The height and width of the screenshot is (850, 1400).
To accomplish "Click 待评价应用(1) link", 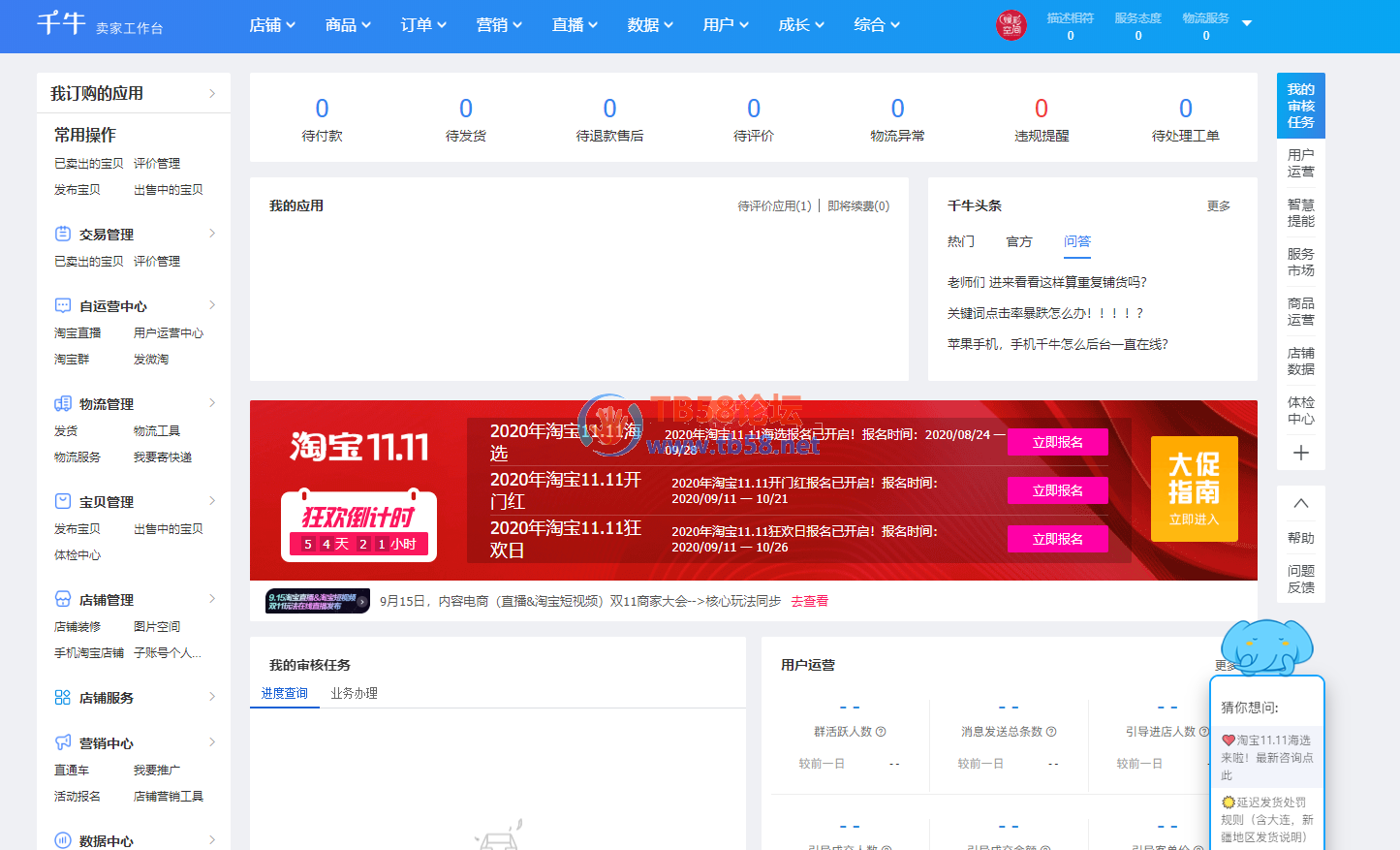I will pyautogui.click(x=774, y=205).
